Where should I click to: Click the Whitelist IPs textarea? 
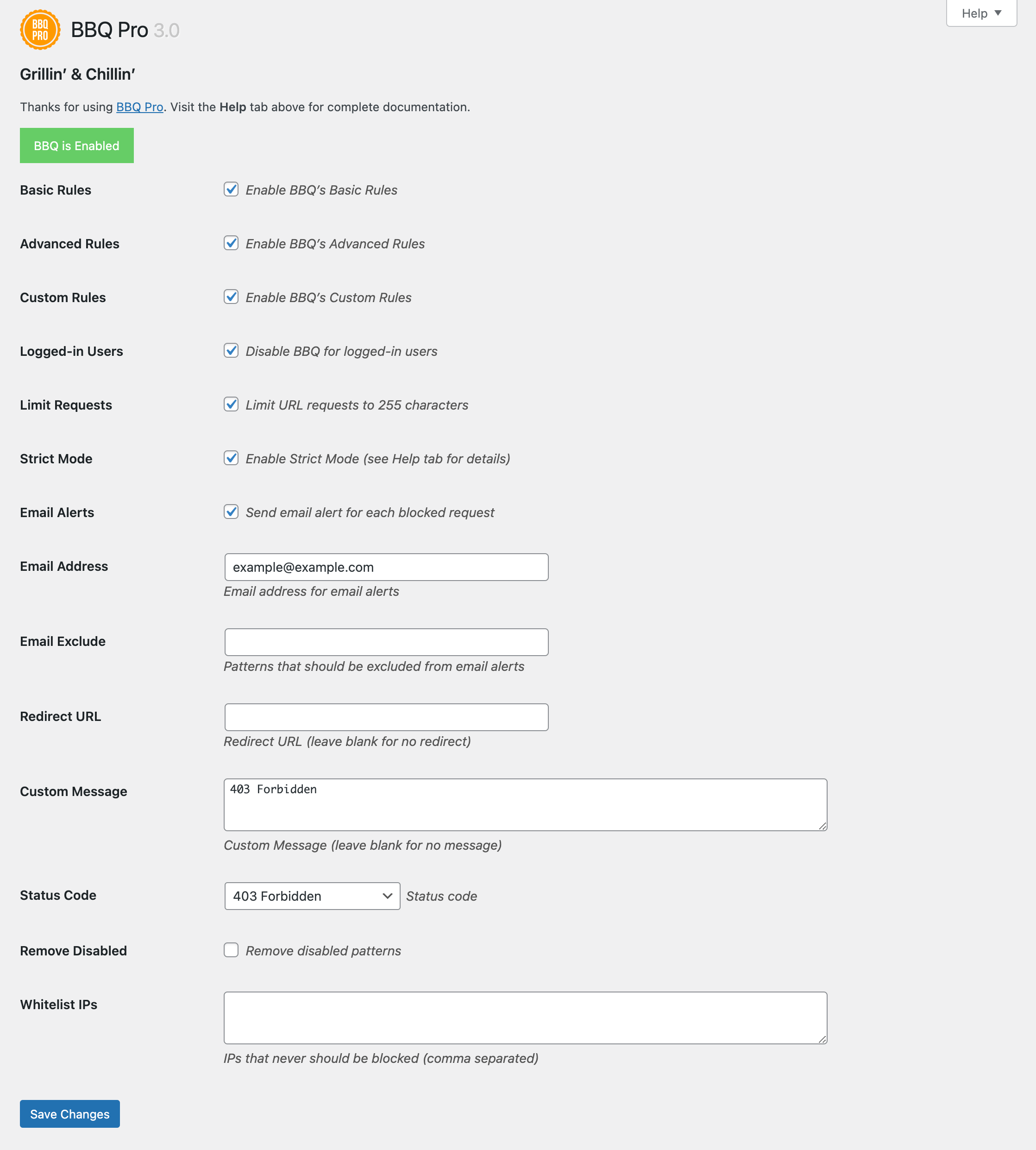[525, 1018]
